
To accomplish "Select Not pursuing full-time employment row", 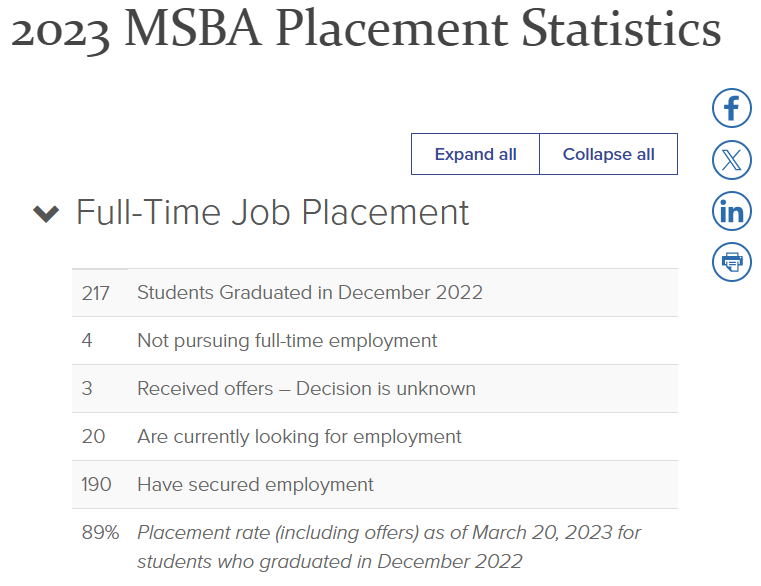I will (375, 340).
